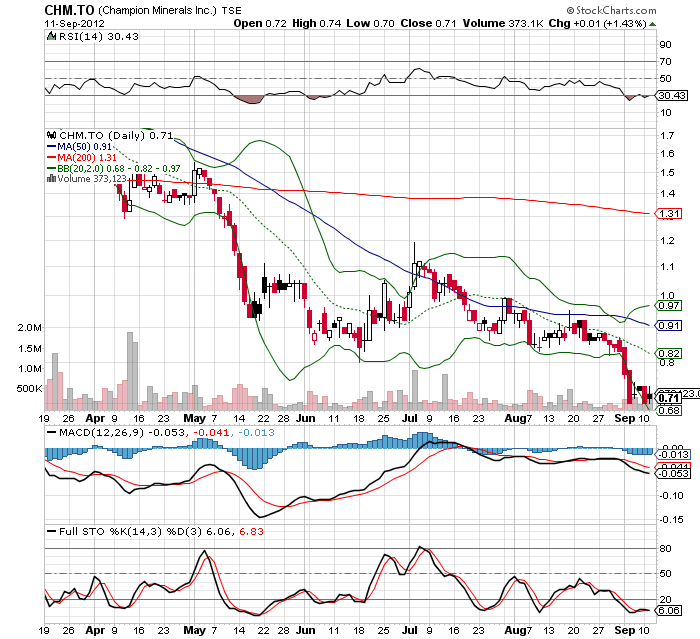Click the red 6.83 stochastic %D value
This screenshot has height=639, width=700.
(251, 532)
